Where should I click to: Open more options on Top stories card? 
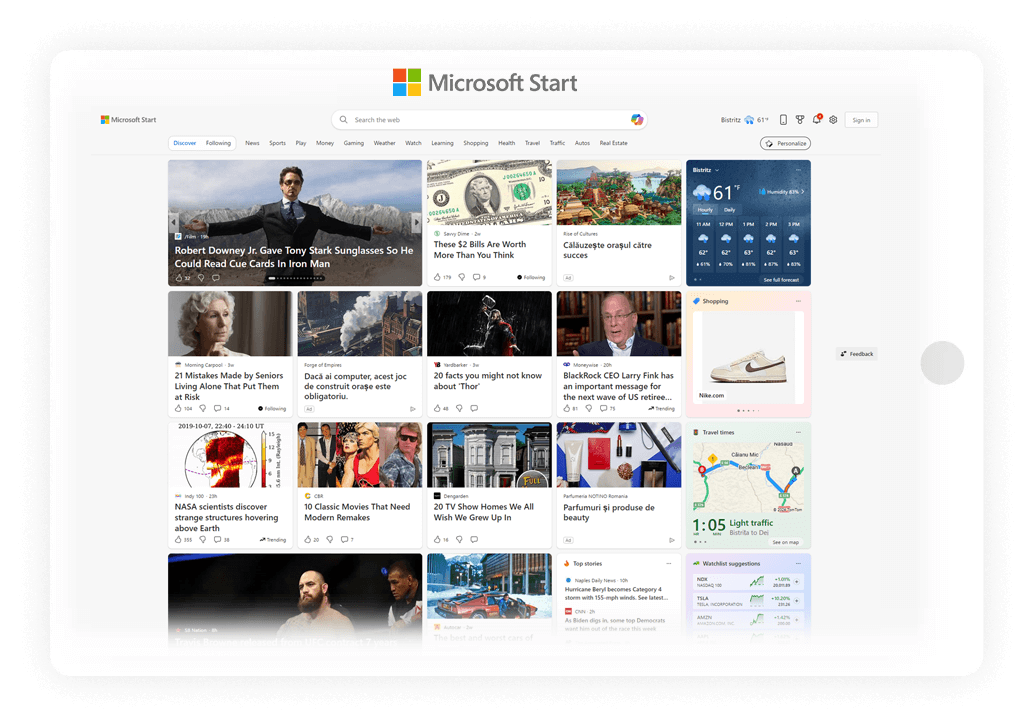point(669,564)
